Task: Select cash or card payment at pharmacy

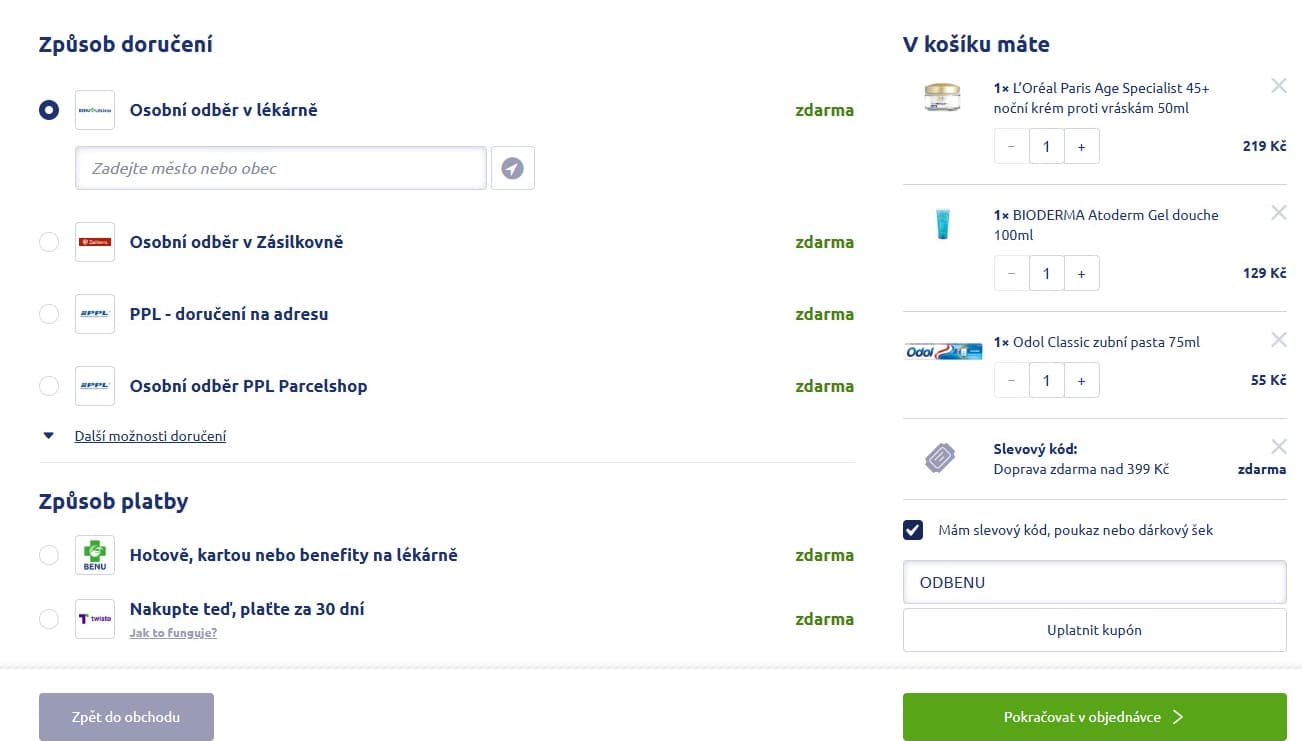Action: pos(49,555)
